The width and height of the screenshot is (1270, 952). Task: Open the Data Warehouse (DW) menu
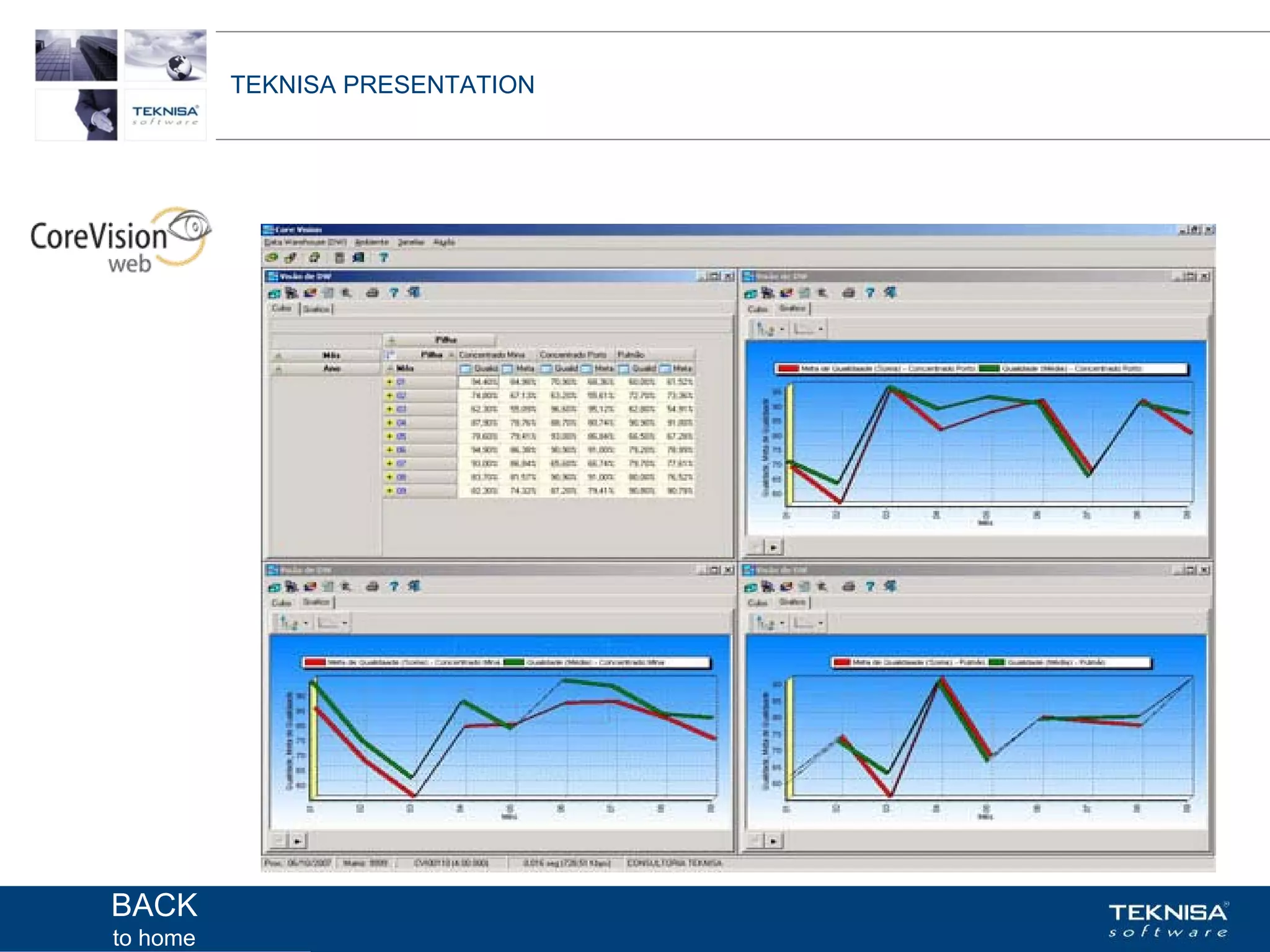coord(305,242)
